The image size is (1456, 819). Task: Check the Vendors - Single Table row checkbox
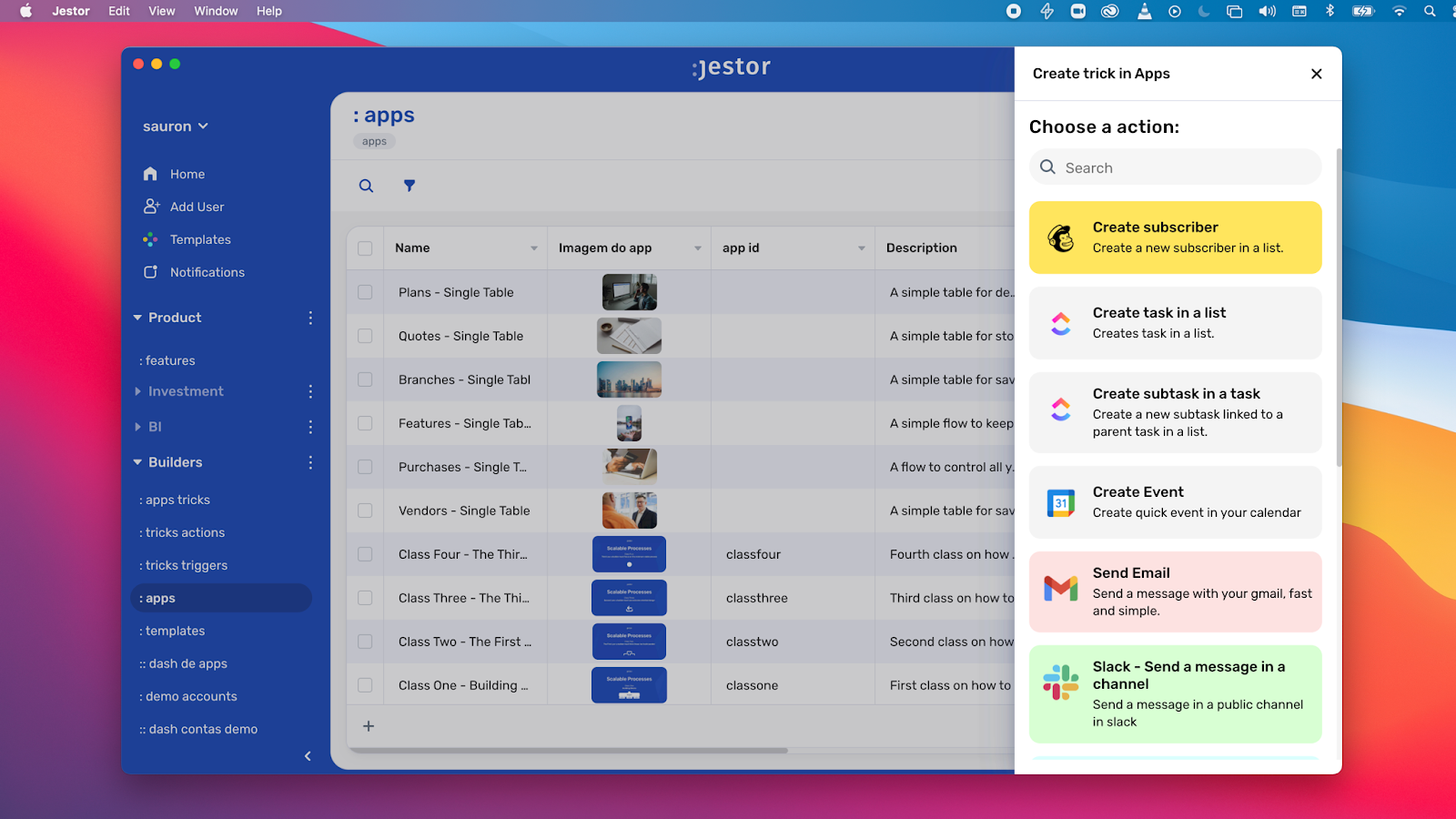365,511
